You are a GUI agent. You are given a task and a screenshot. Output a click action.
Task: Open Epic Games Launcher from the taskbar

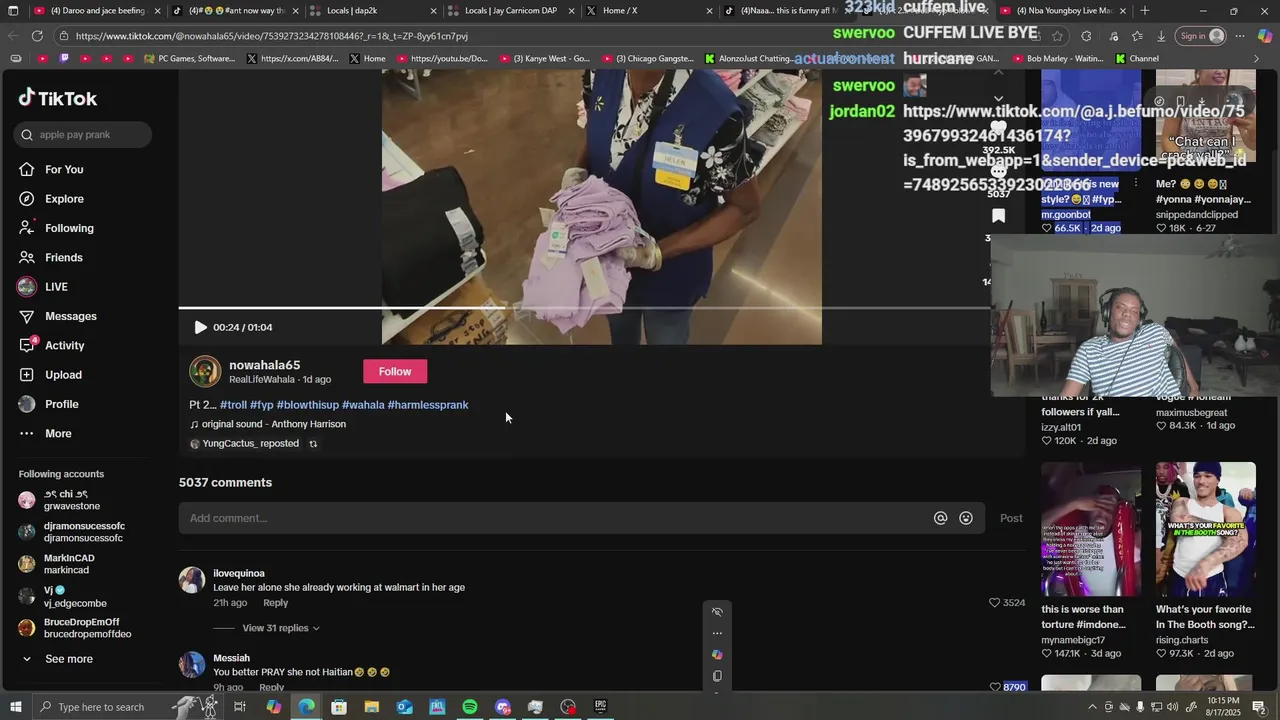600,707
